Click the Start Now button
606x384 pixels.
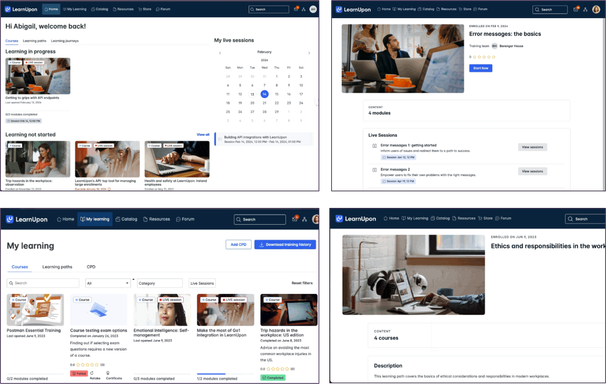coord(480,68)
